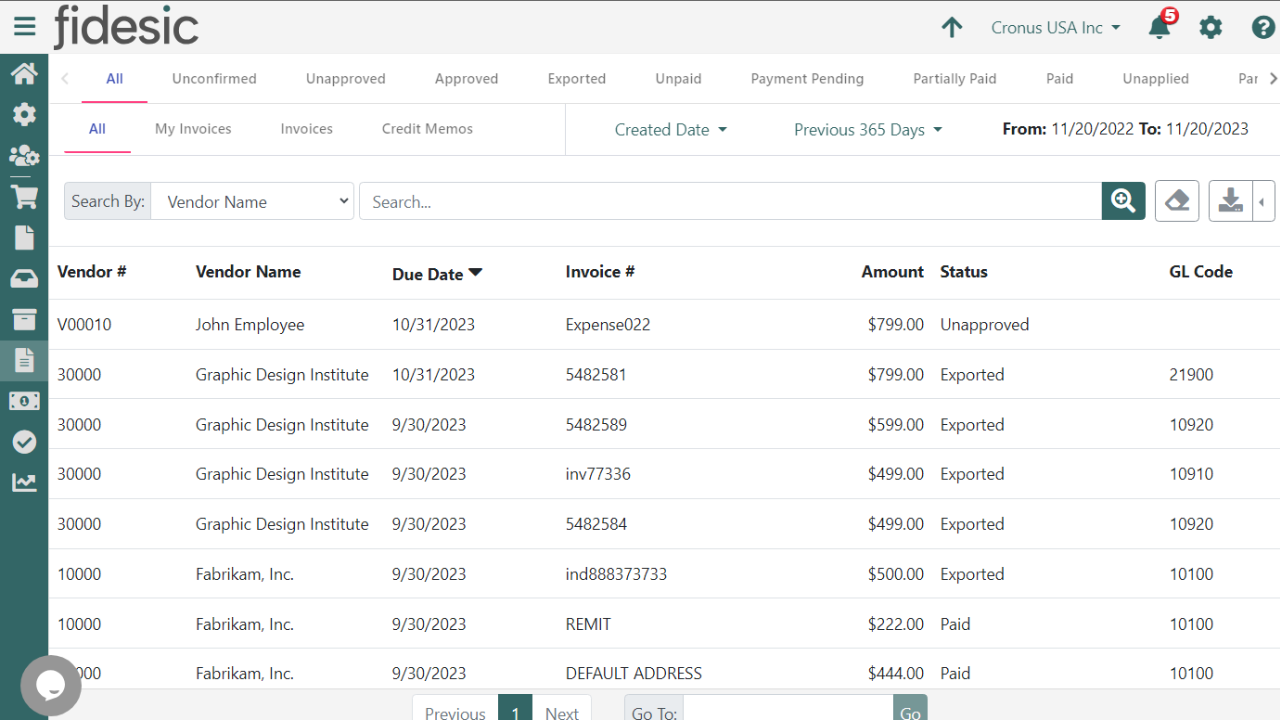
Task: Click the Home sidebar icon
Action: (24, 74)
